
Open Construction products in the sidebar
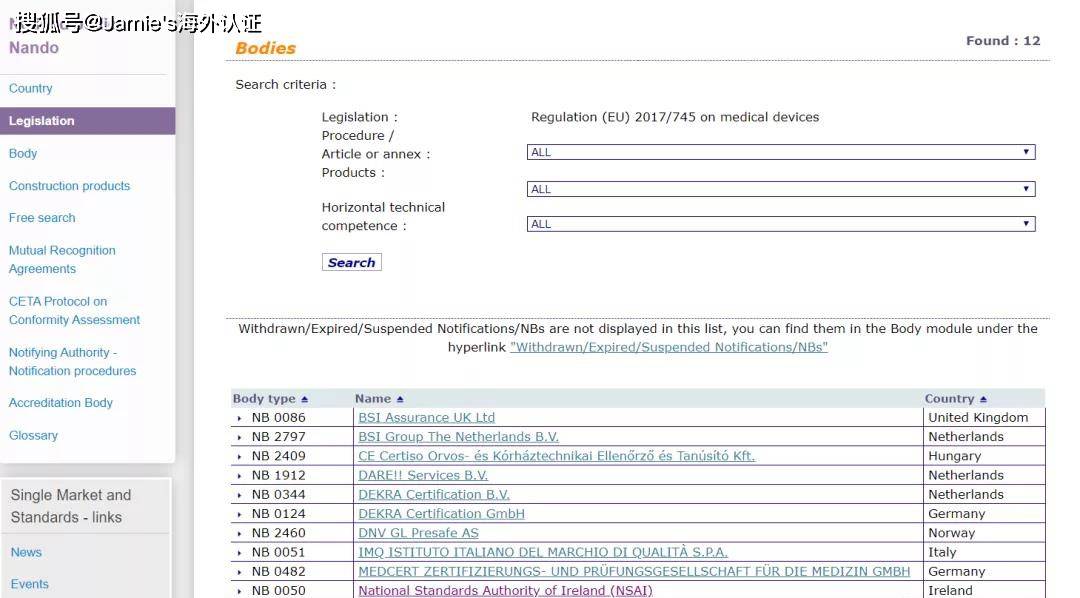(x=70, y=185)
